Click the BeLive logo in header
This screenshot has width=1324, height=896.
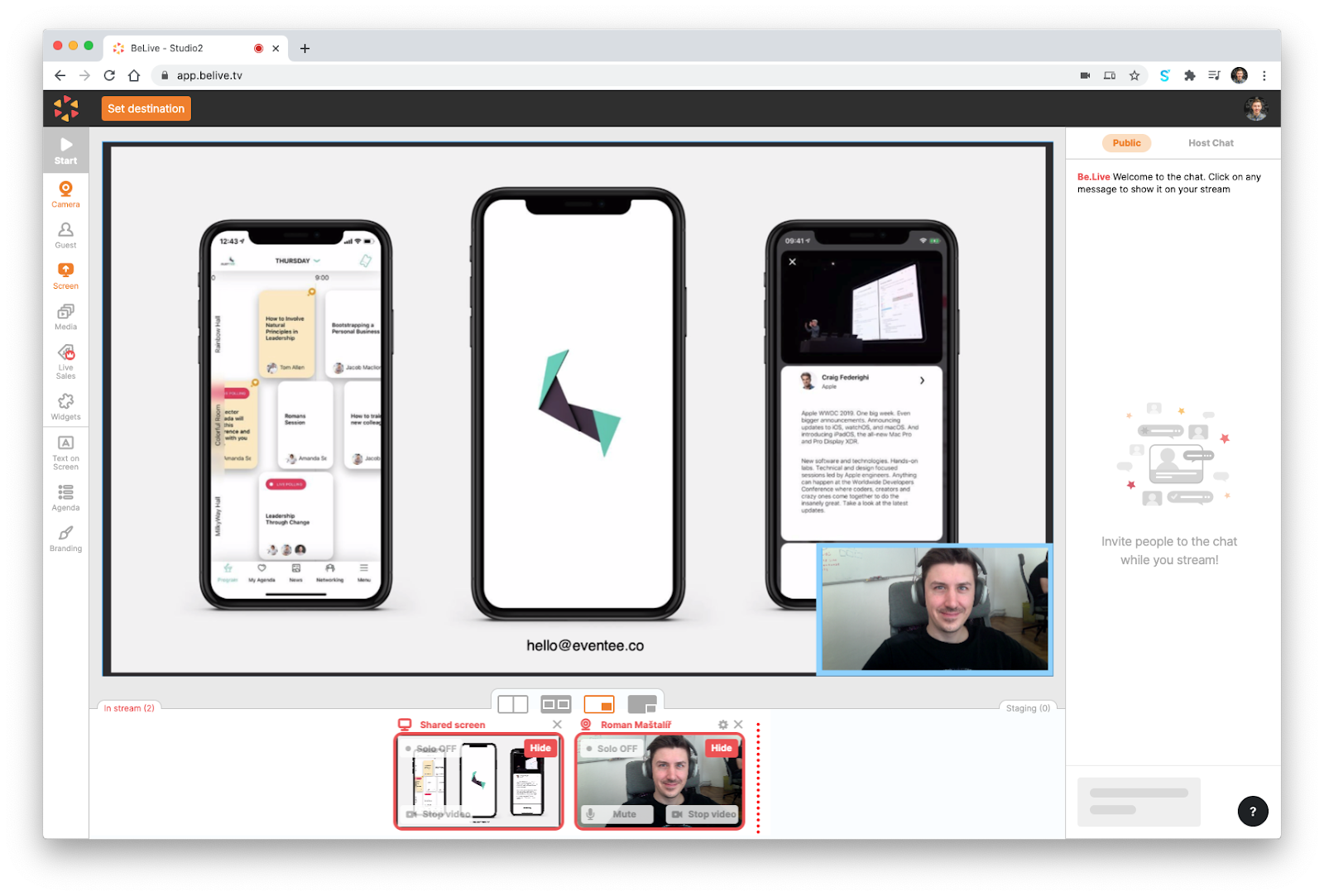[x=66, y=108]
